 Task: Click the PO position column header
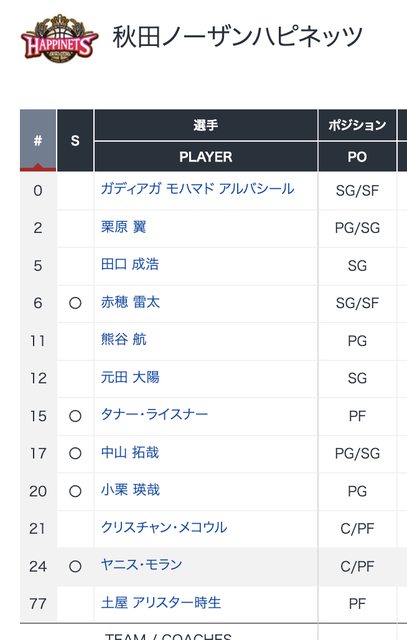pos(357,157)
